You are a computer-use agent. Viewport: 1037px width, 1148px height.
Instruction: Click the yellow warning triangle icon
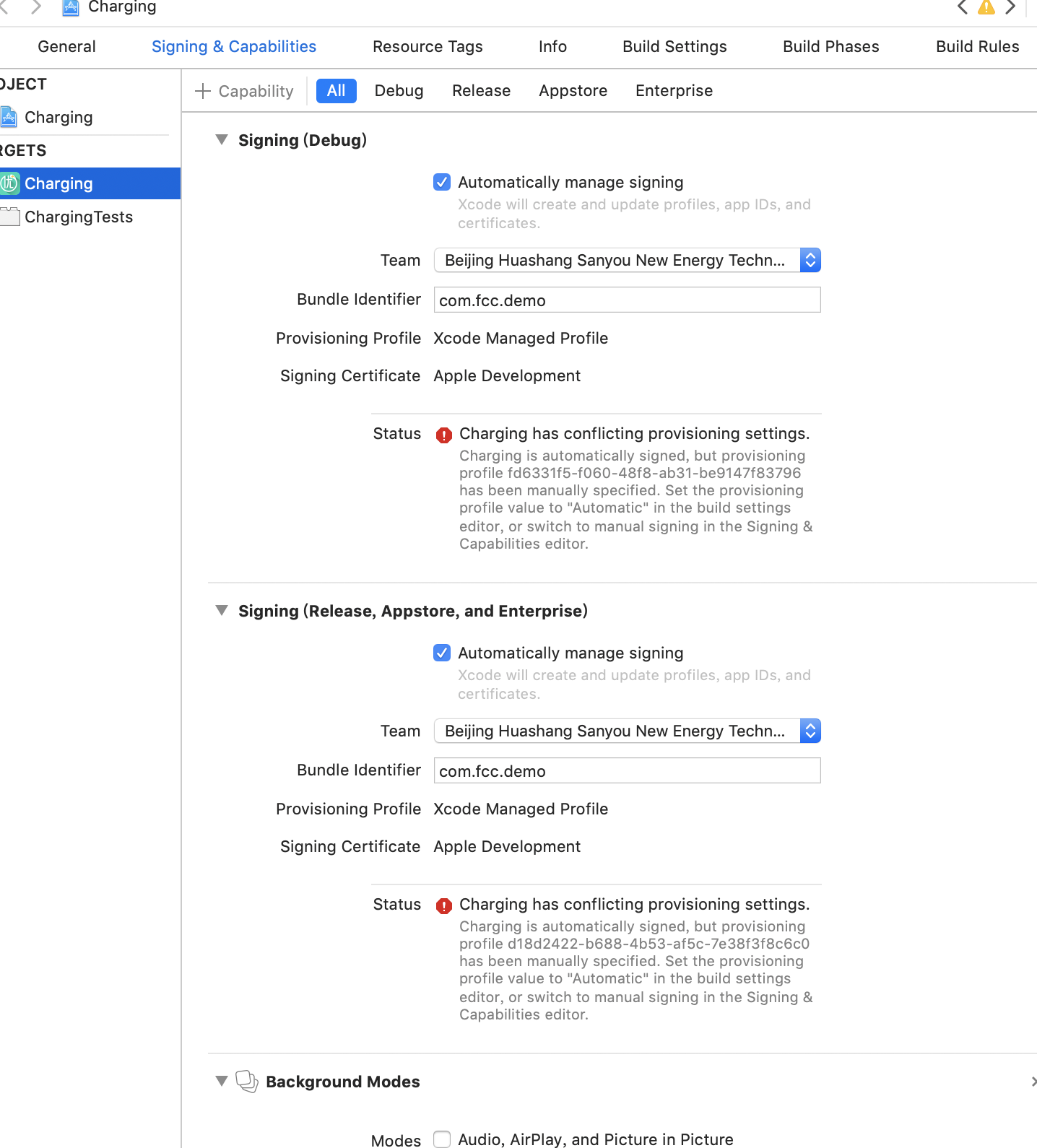point(986,7)
